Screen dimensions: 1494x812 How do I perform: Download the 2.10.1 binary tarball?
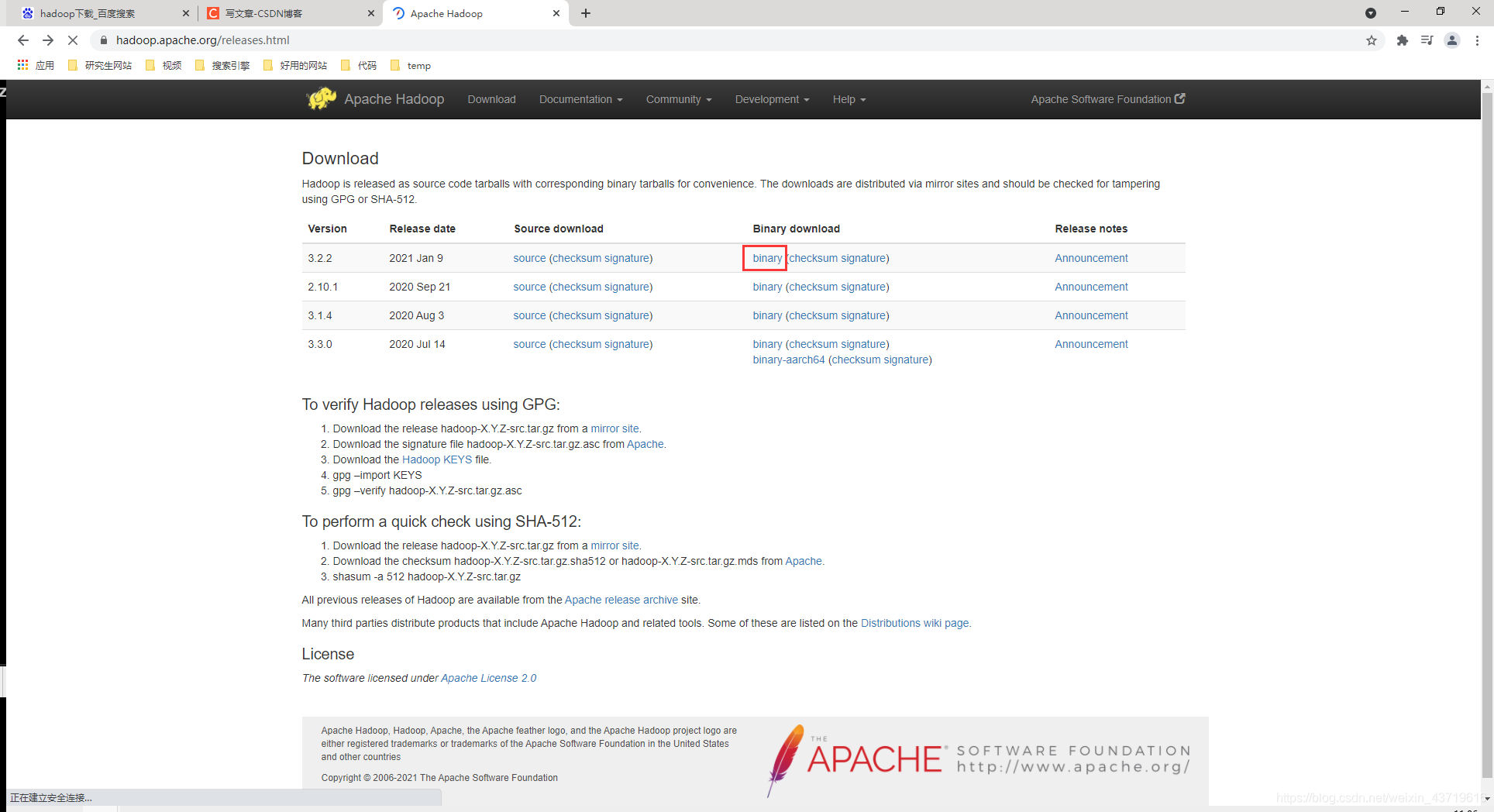coord(767,287)
